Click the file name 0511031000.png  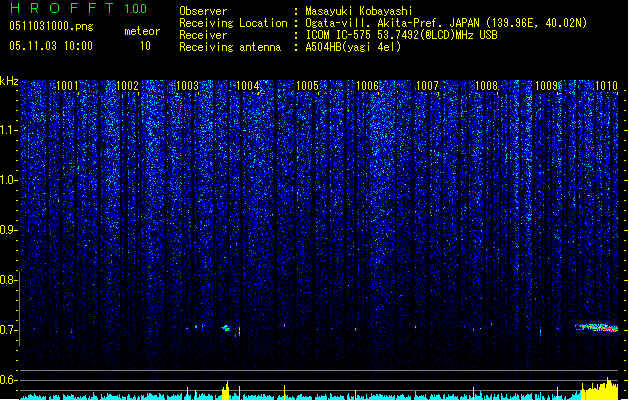tap(51, 26)
